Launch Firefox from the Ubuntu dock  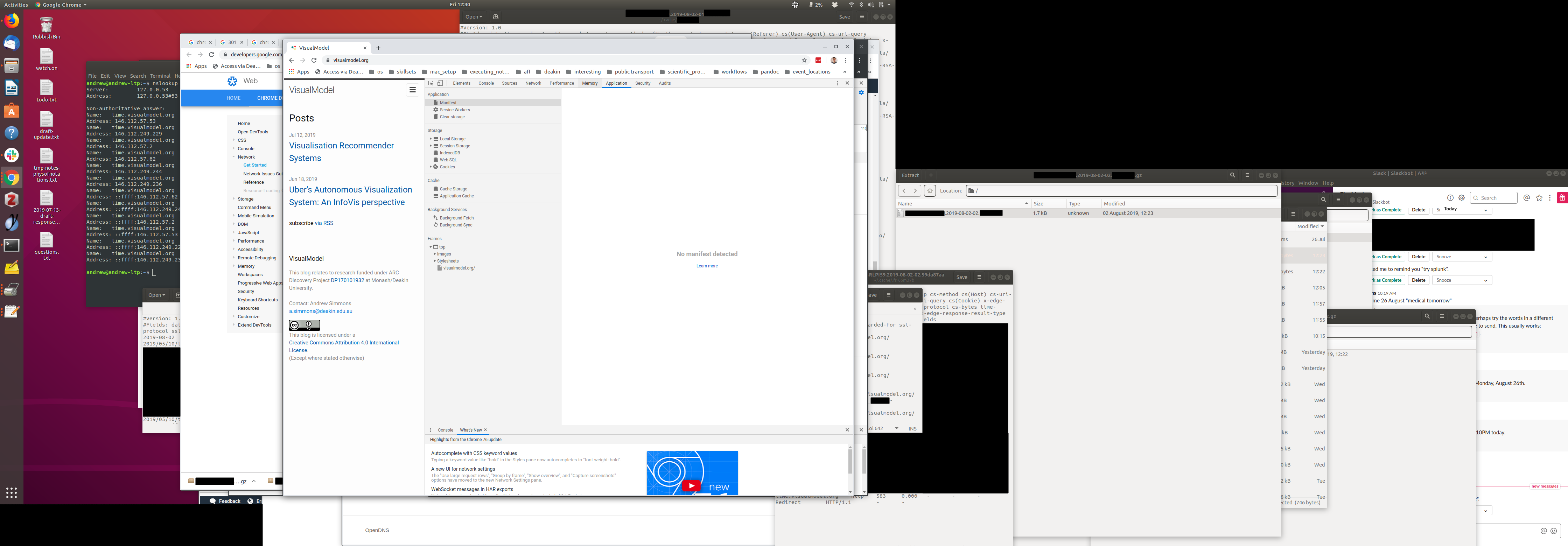[12, 21]
